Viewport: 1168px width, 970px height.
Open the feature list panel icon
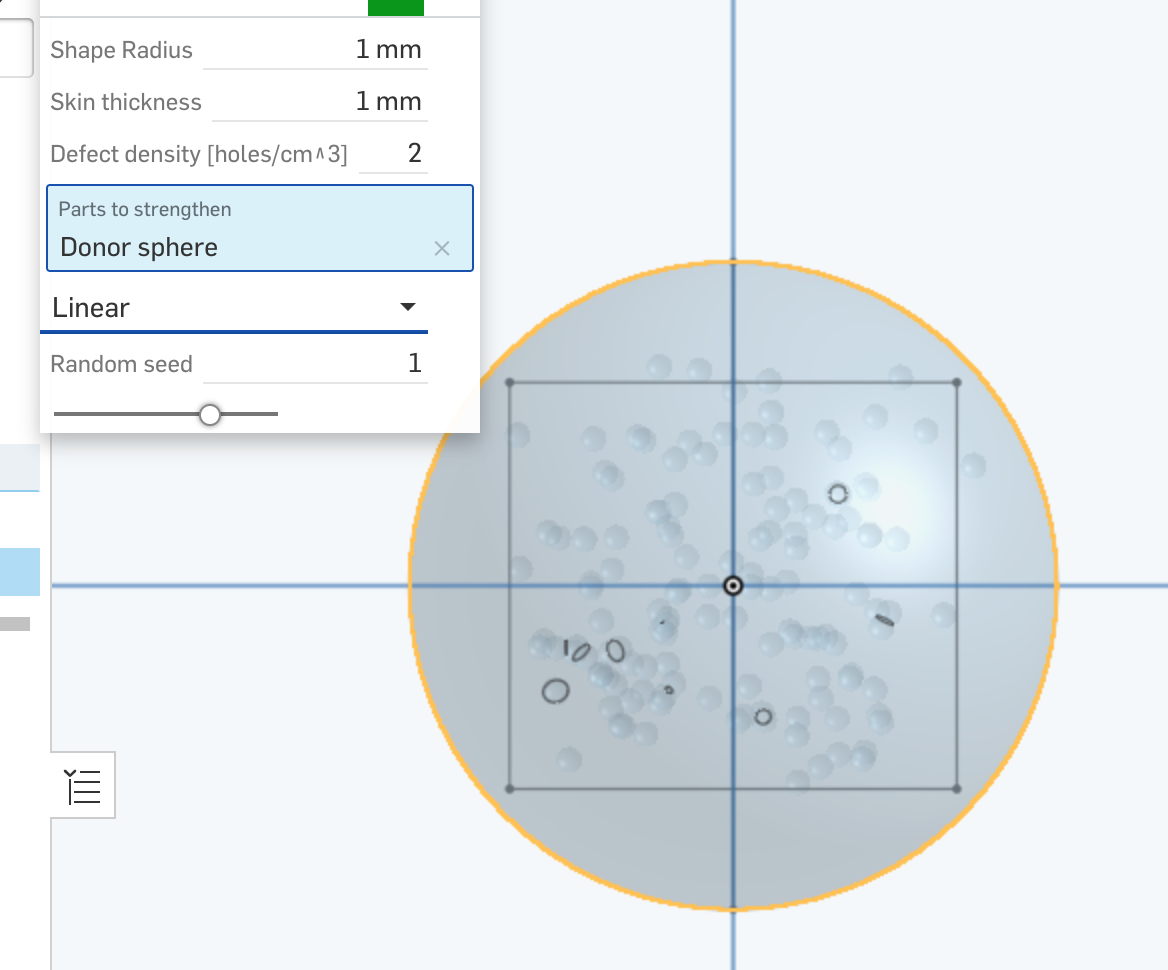click(x=83, y=787)
